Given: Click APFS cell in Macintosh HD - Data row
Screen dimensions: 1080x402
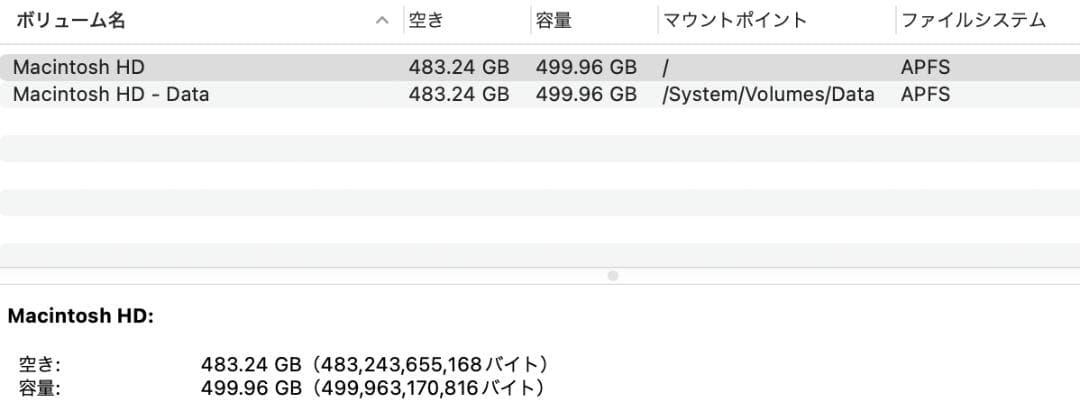Looking at the screenshot, I should tap(925, 94).
